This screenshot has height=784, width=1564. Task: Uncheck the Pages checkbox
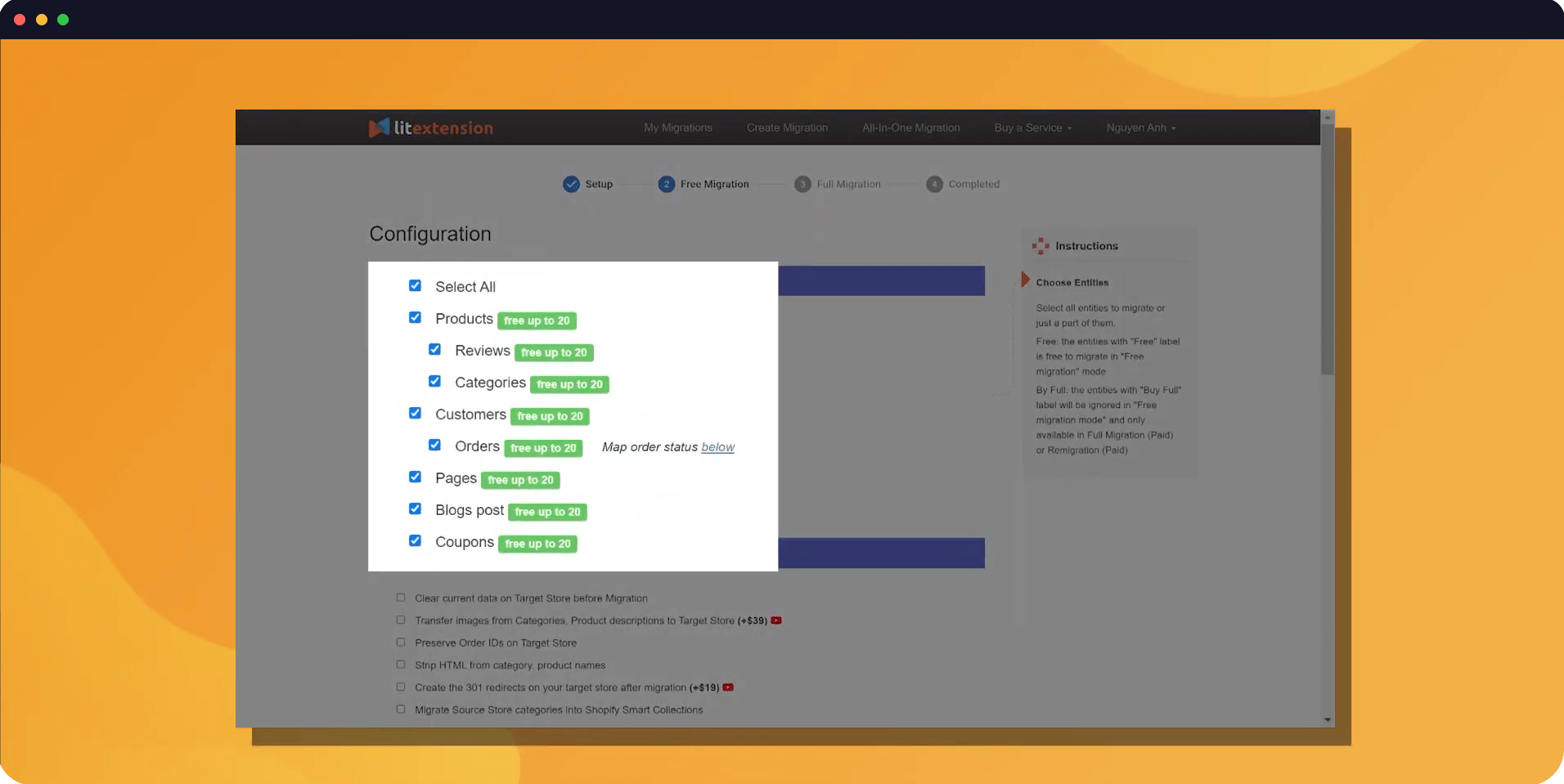pyautogui.click(x=415, y=477)
